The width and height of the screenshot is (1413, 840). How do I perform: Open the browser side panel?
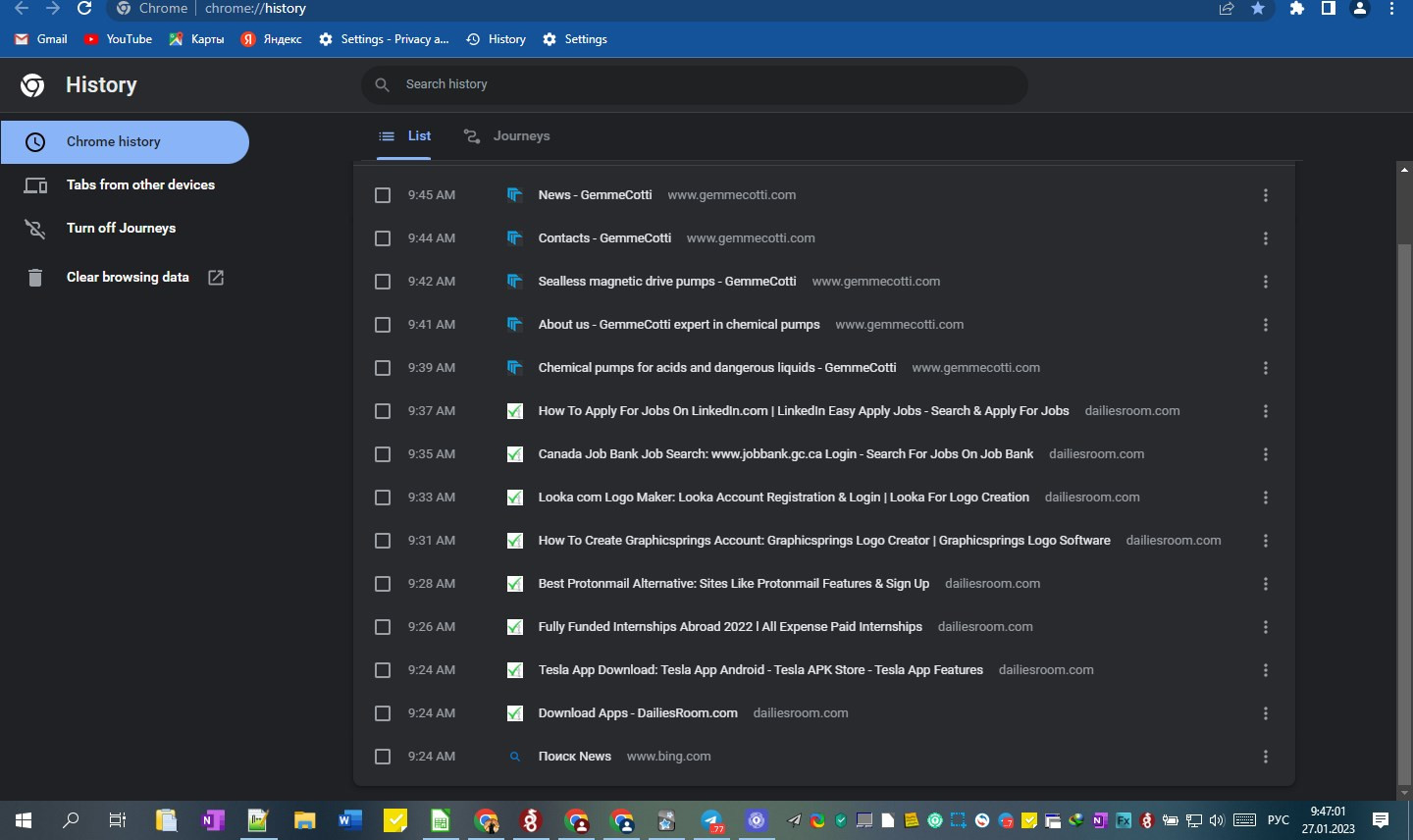coord(1329,9)
